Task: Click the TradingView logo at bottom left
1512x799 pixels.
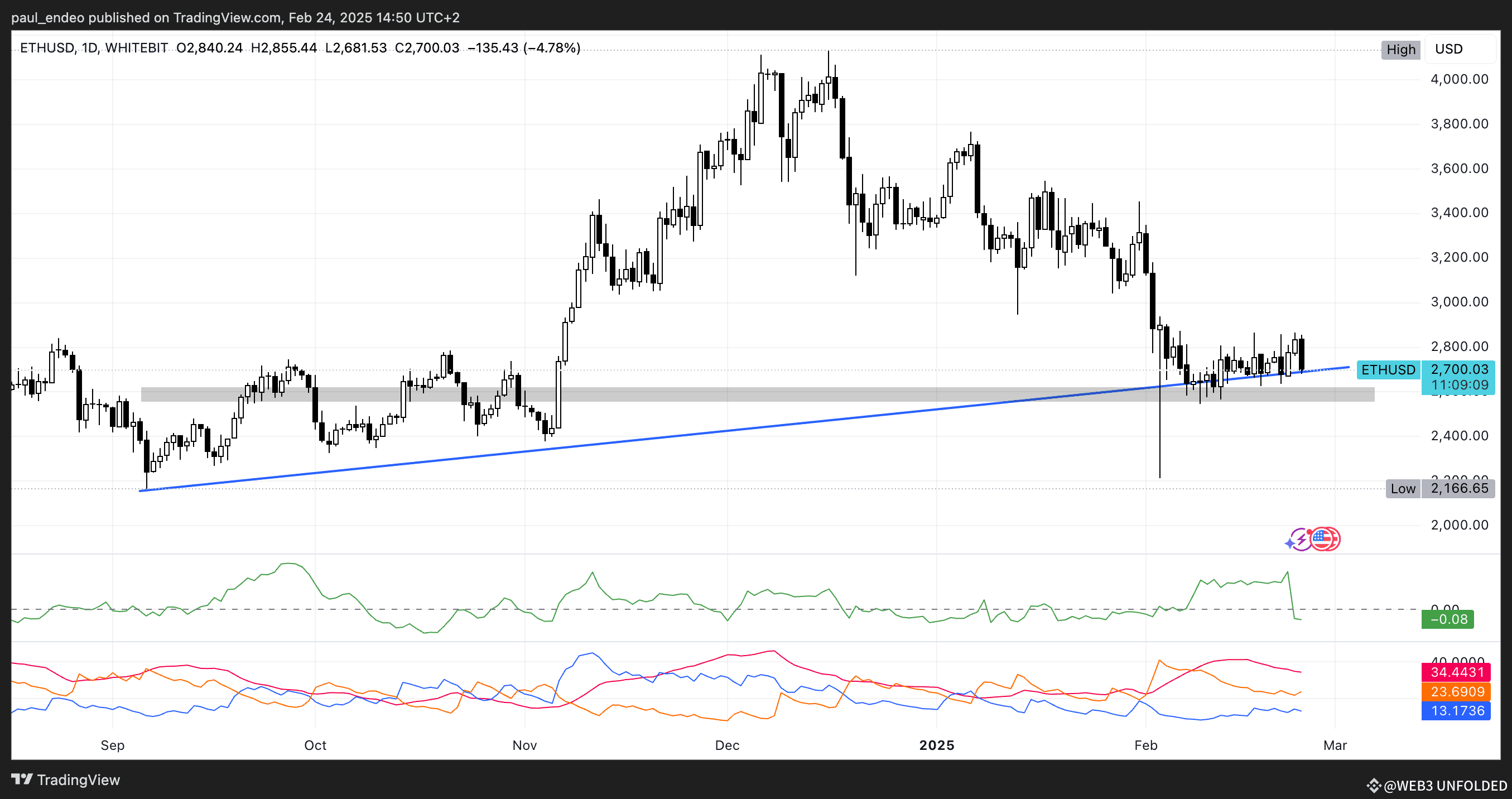Action: click(x=65, y=779)
